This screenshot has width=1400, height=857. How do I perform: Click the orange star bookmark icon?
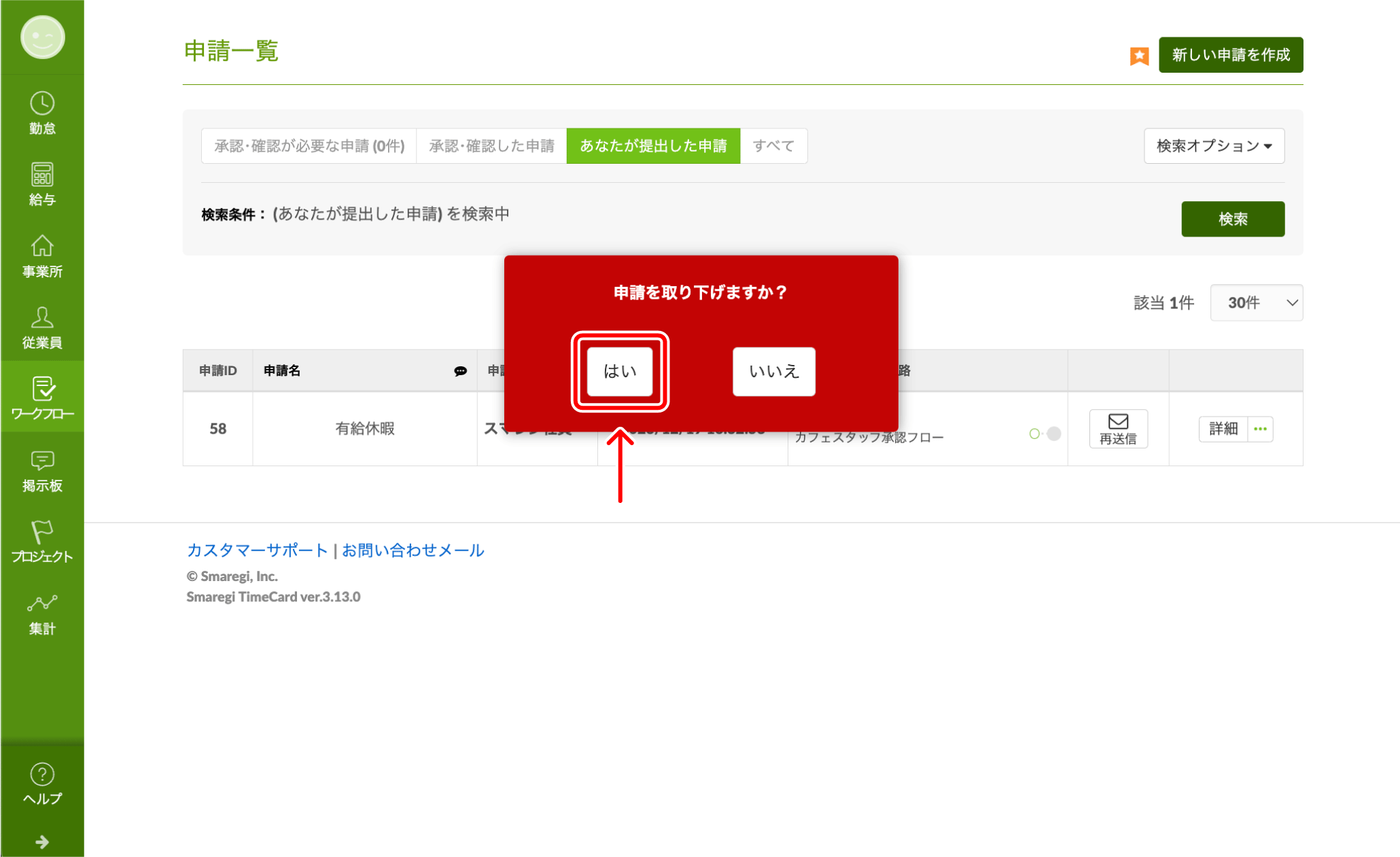coord(1139,56)
